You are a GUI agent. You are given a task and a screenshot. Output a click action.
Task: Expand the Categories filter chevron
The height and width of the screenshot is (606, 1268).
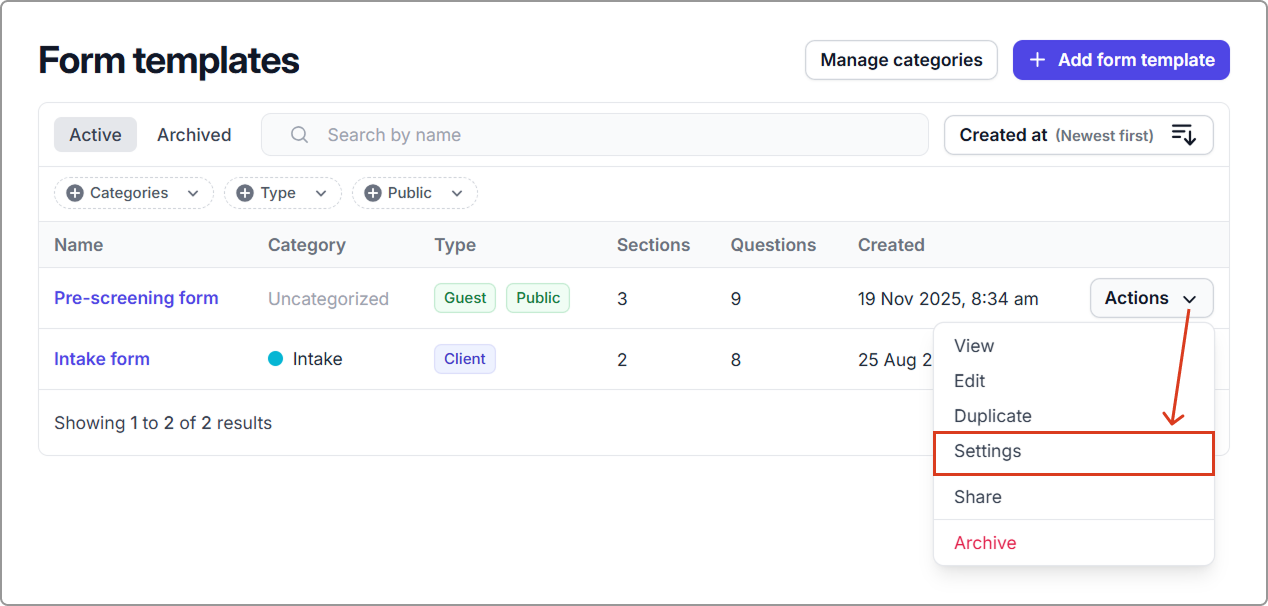[191, 193]
